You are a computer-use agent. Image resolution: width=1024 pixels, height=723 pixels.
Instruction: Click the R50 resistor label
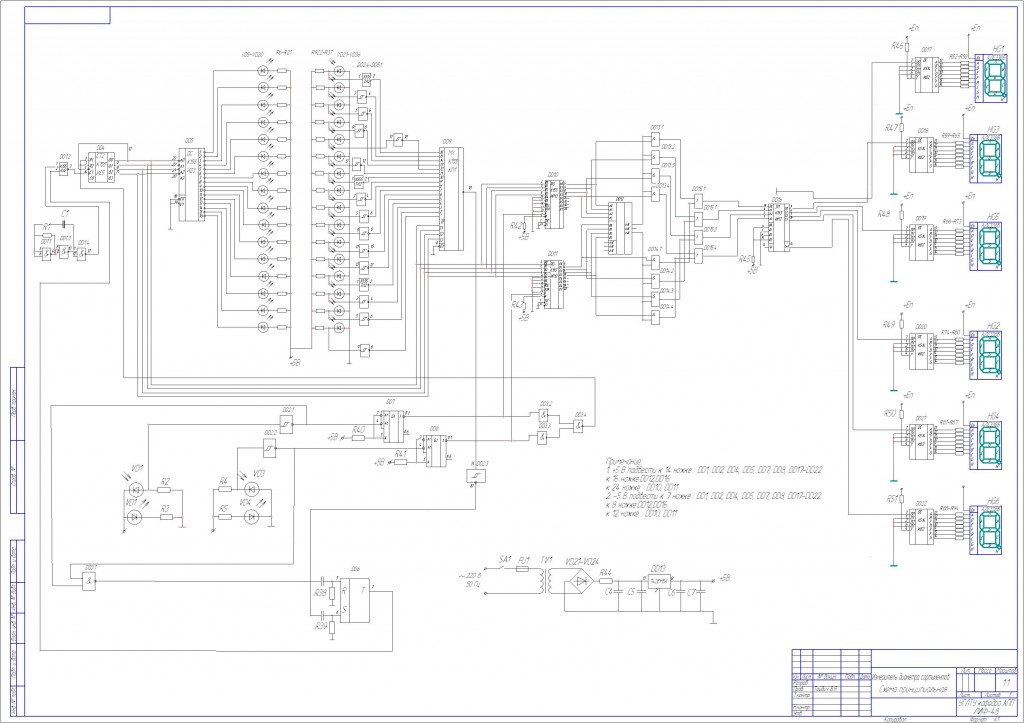click(x=889, y=413)
